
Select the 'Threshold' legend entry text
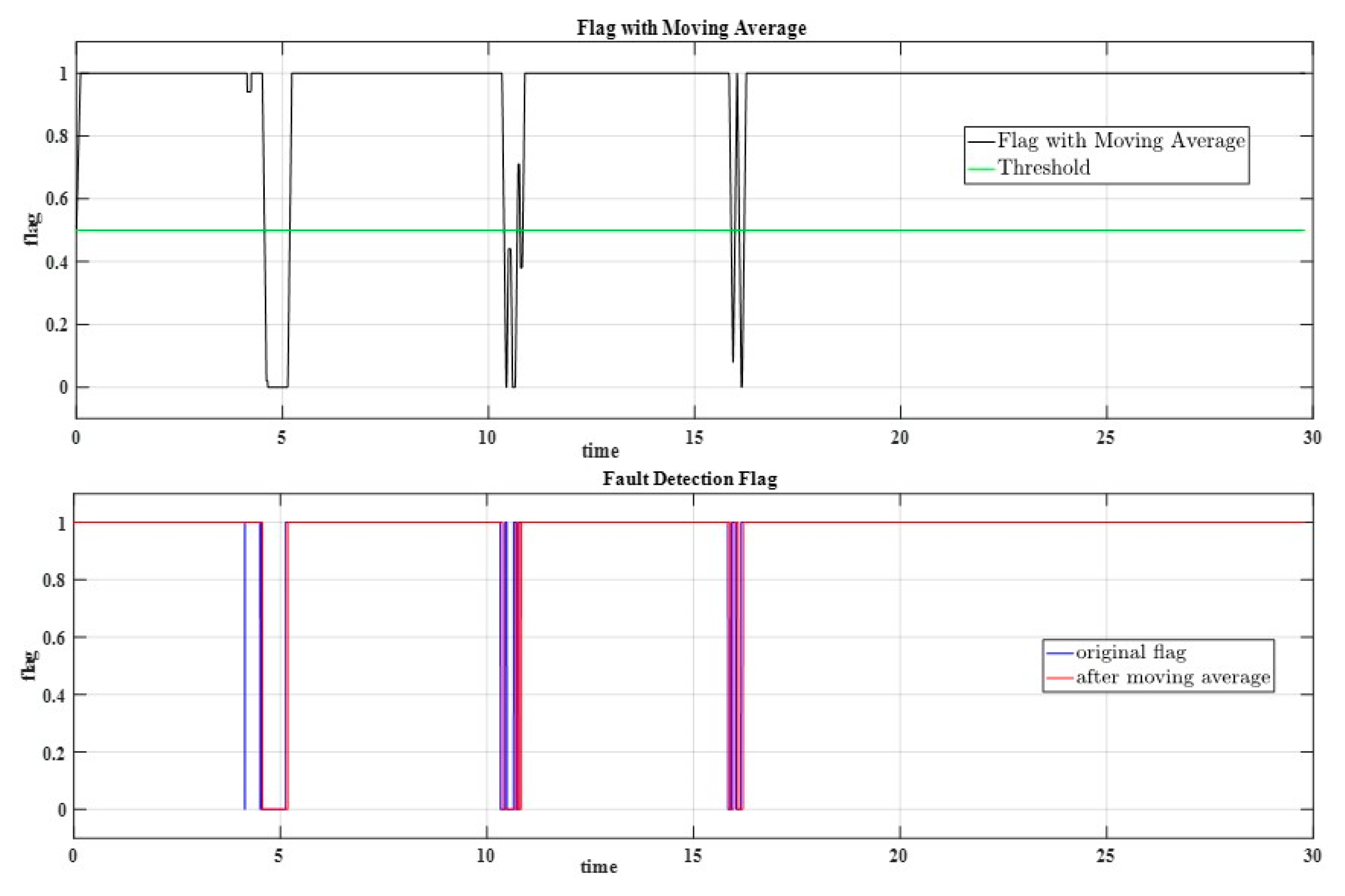click(x=1043, y=167)
